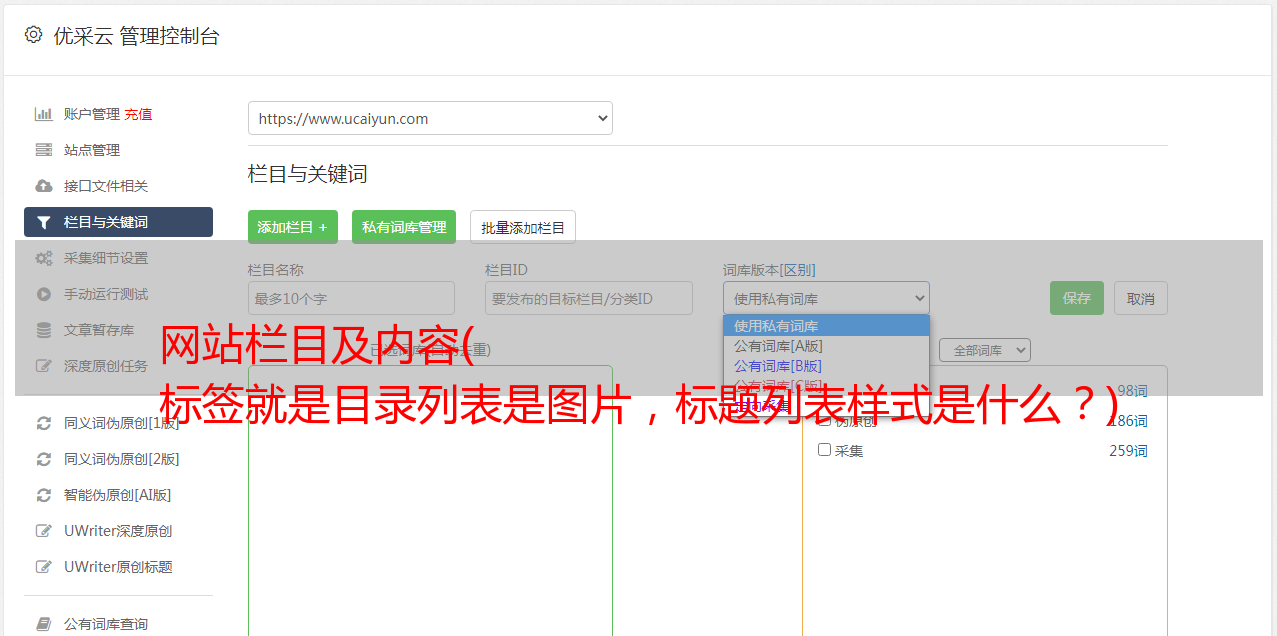Screen dimensions: 1277x636
Task: Open 账户管理 in the sidebar
Action: click(92, 114)
